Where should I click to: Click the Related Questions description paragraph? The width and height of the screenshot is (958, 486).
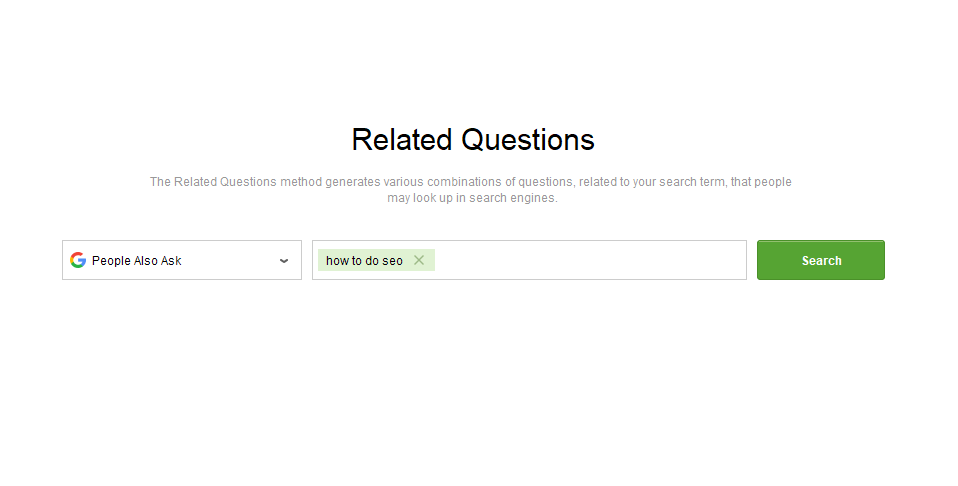click(471, 190)
